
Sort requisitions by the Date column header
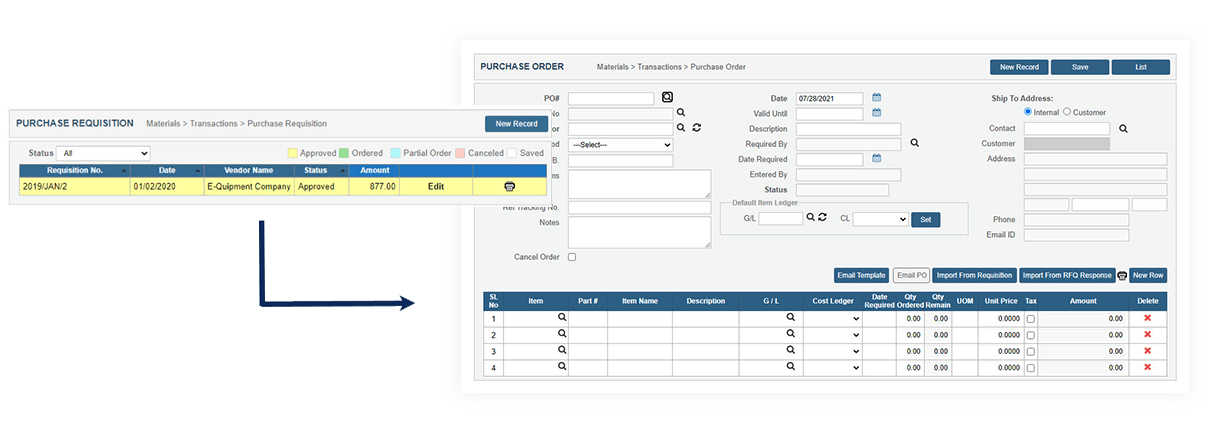167,171
